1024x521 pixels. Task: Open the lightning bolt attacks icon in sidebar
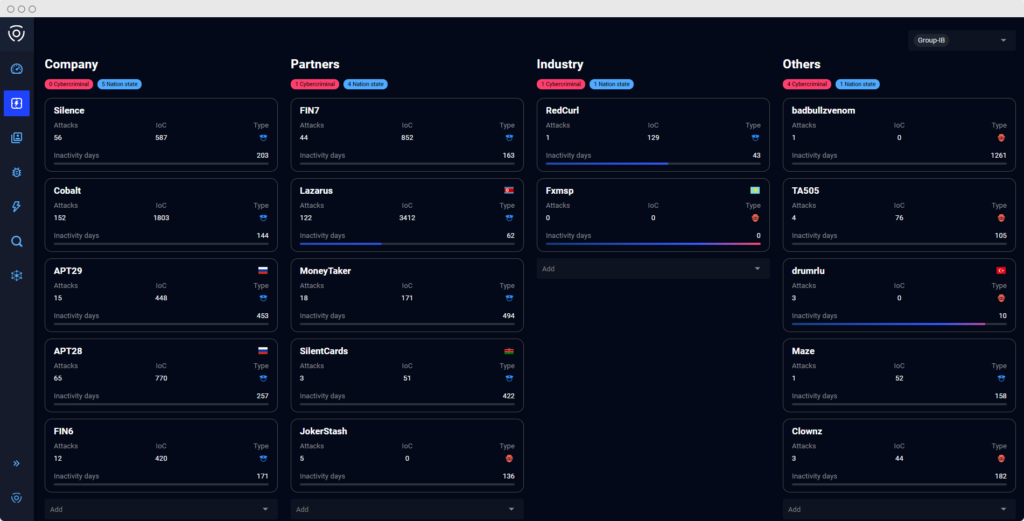pos(17,207)
